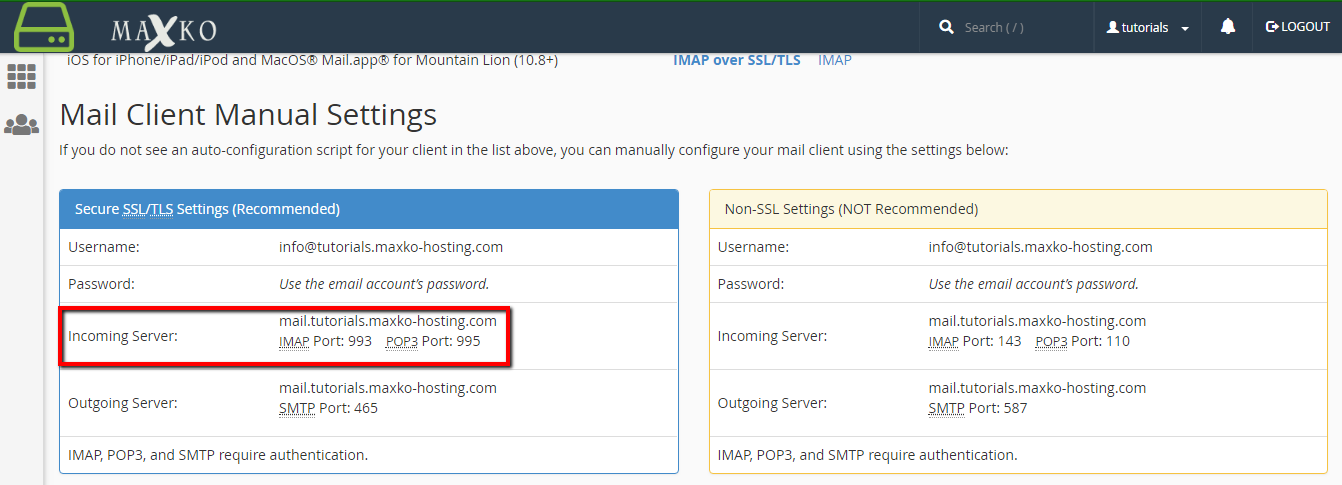Screen dimensions: 1342x485
Task: Click POP3 abbreviation next to Port 110
Action: [1051, 342]
